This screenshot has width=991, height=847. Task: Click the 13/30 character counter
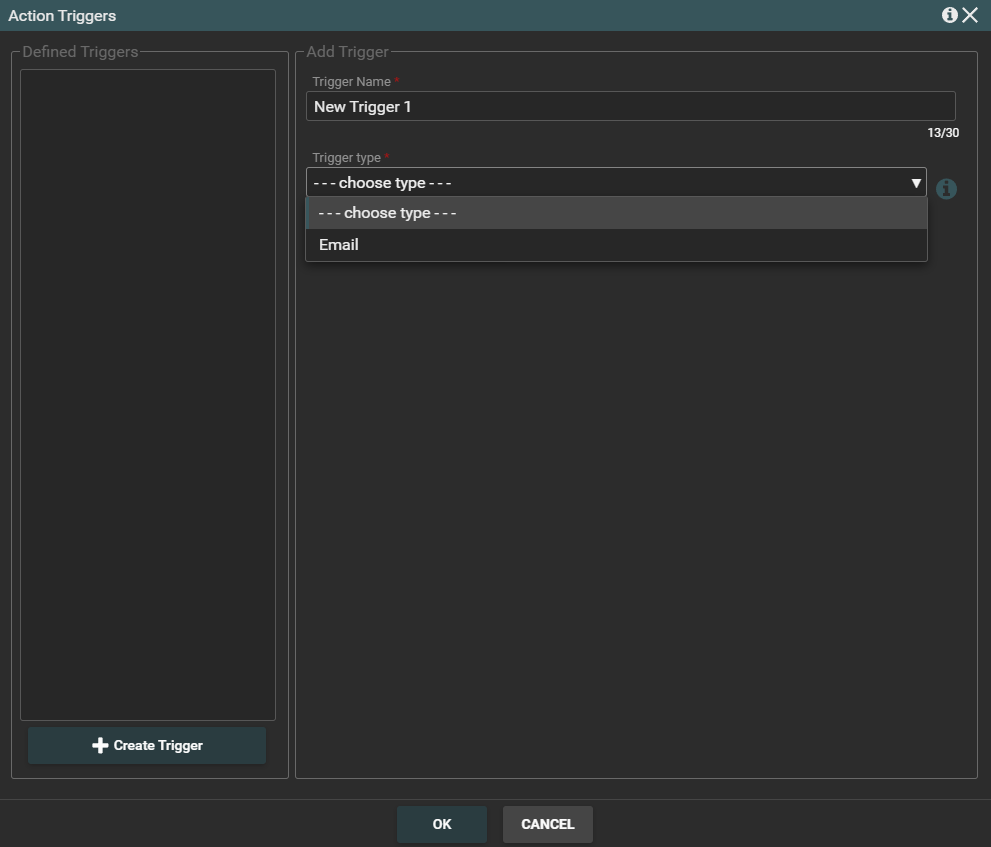[942, 133]
